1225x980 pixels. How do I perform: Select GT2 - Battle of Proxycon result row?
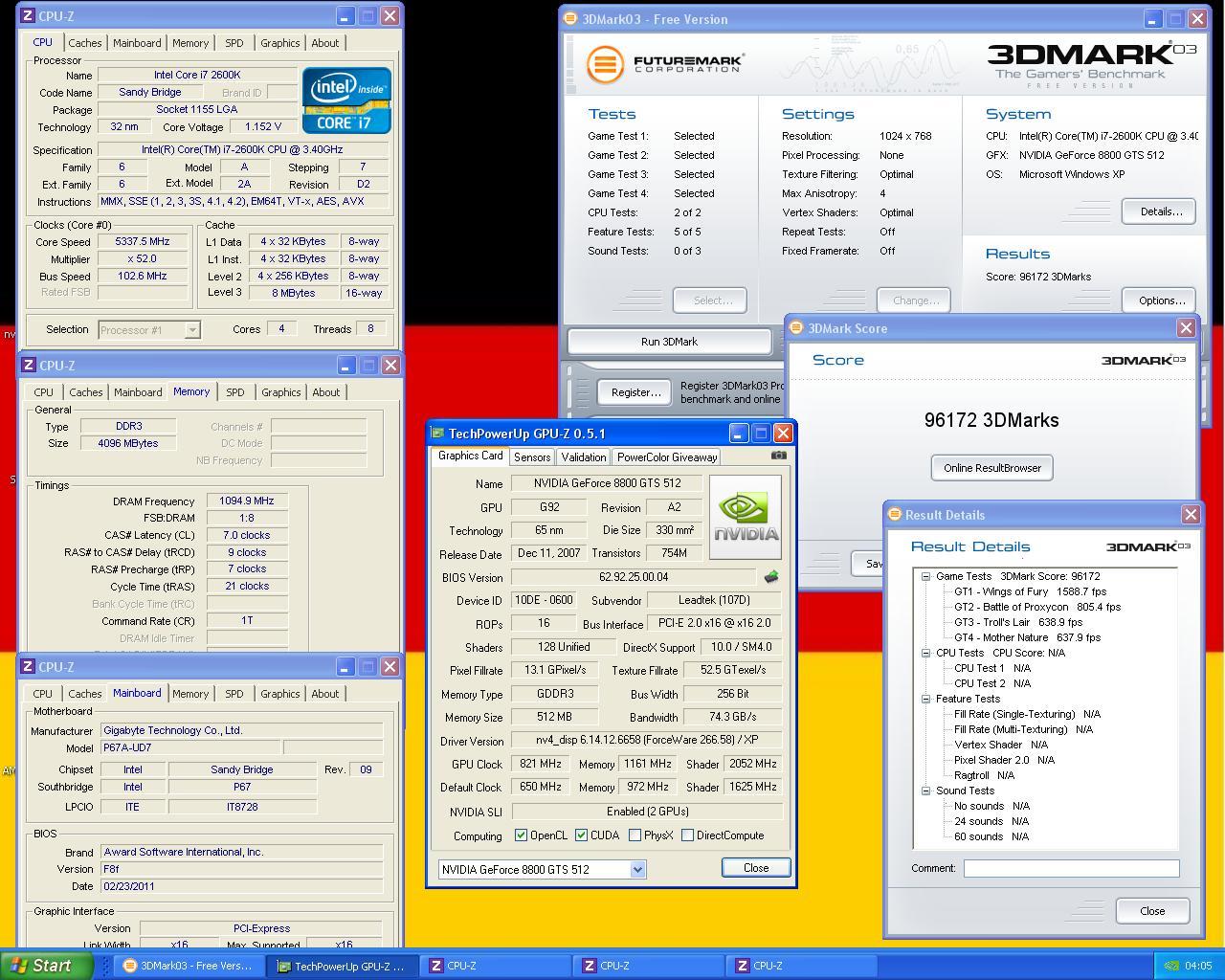(x=1037, y=607)
